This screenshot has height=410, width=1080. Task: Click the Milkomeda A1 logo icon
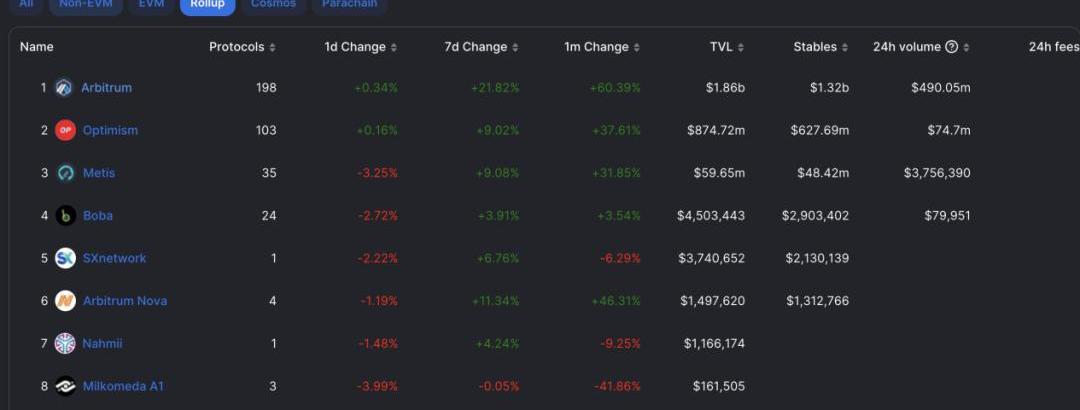tap(65, 386)
